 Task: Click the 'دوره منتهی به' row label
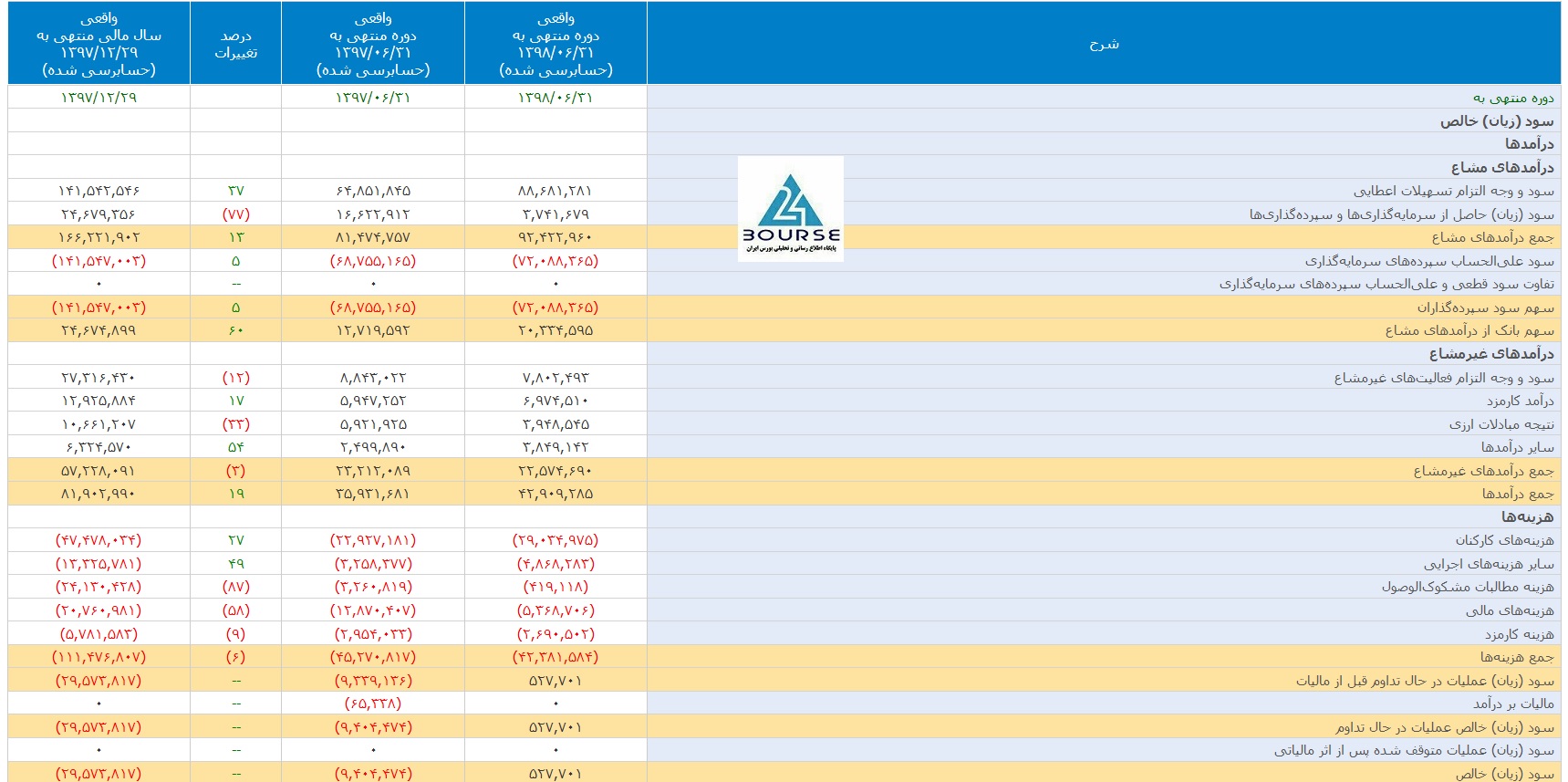[x=1512, y=98]
